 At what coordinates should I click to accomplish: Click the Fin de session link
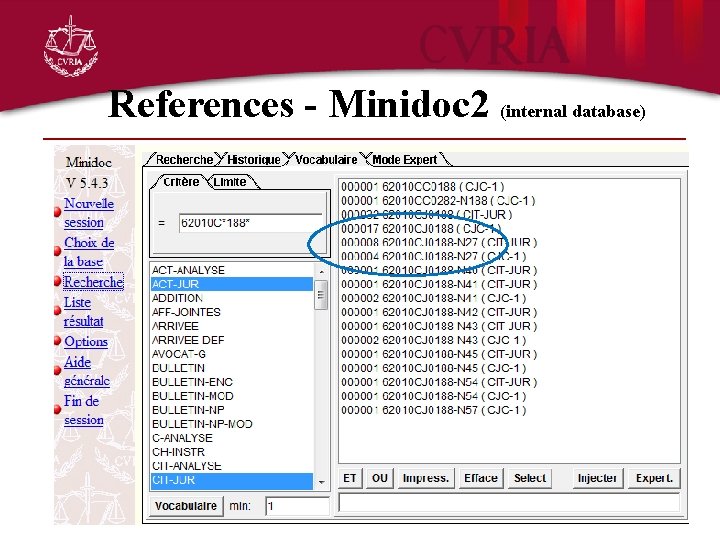click(84, 410)
